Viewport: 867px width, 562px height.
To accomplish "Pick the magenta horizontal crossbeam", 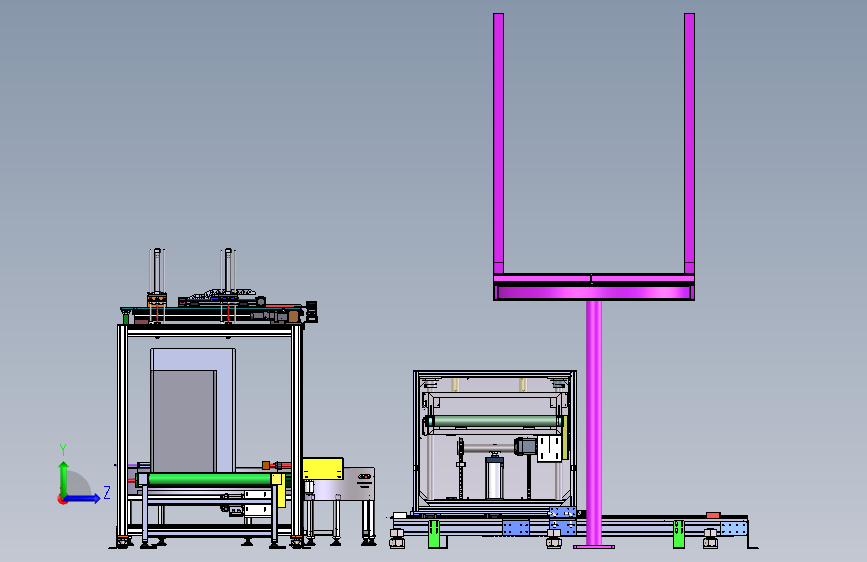I will (594, 288).
